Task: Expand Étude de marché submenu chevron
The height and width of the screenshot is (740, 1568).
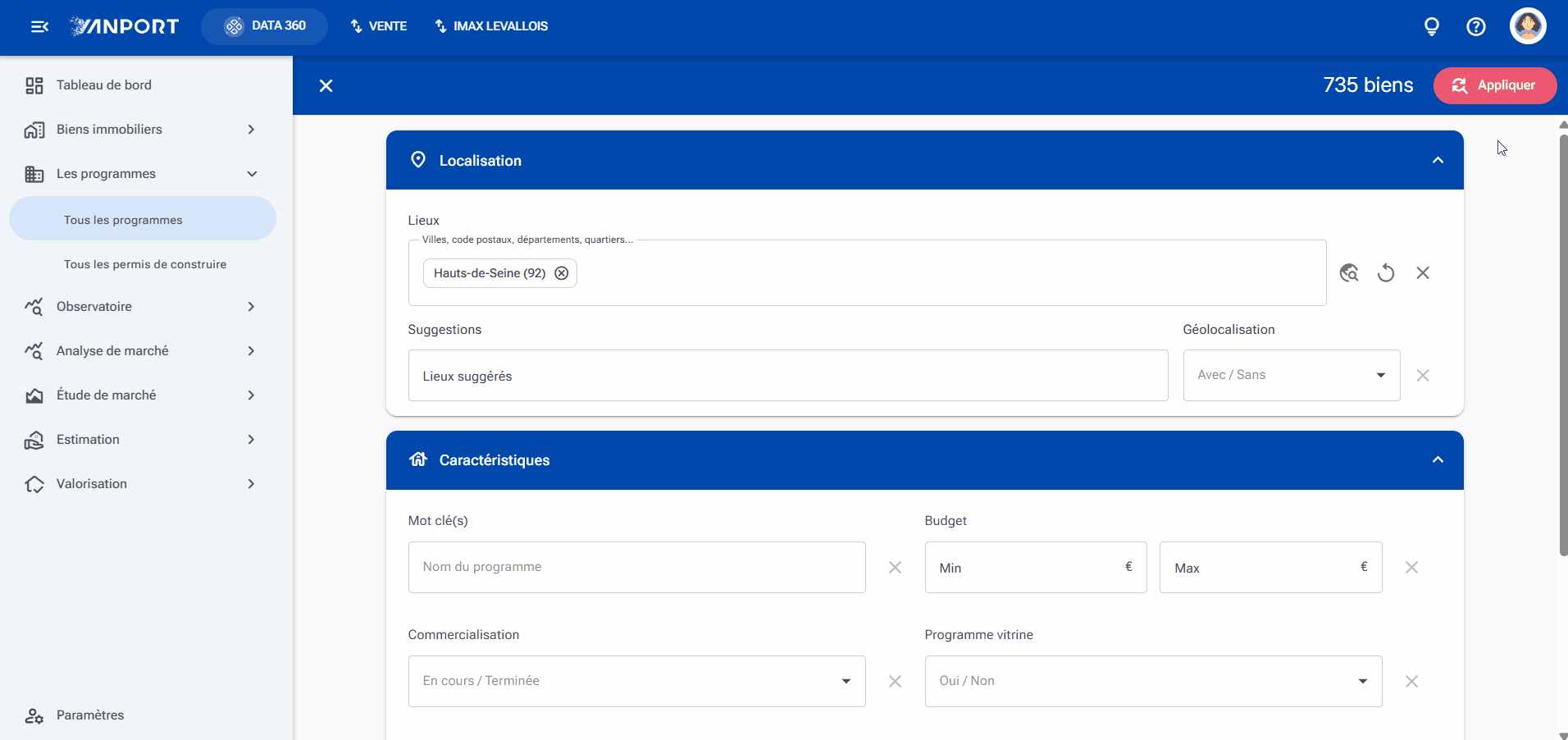Action: click(252, 395)
